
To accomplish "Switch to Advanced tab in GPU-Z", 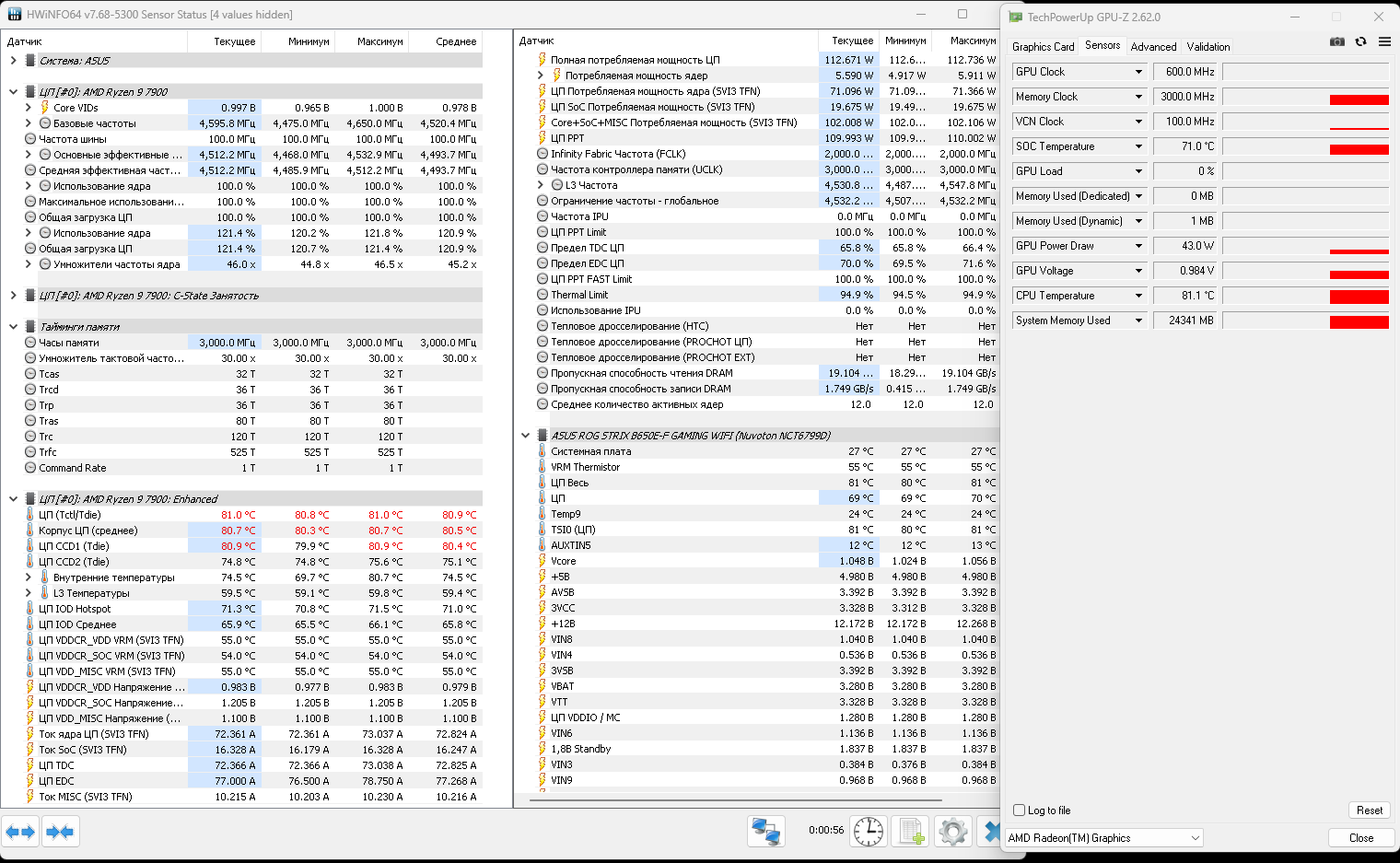I will coord(1153,47).
